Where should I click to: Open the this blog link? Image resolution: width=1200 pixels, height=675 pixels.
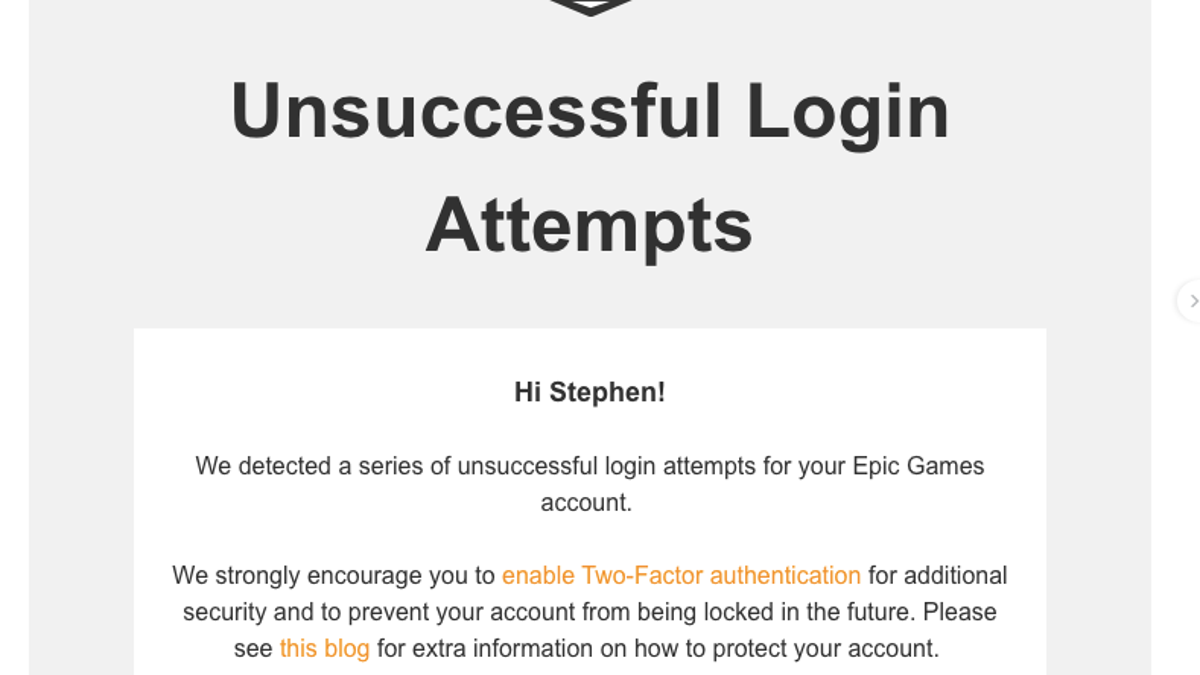(324, 648)
